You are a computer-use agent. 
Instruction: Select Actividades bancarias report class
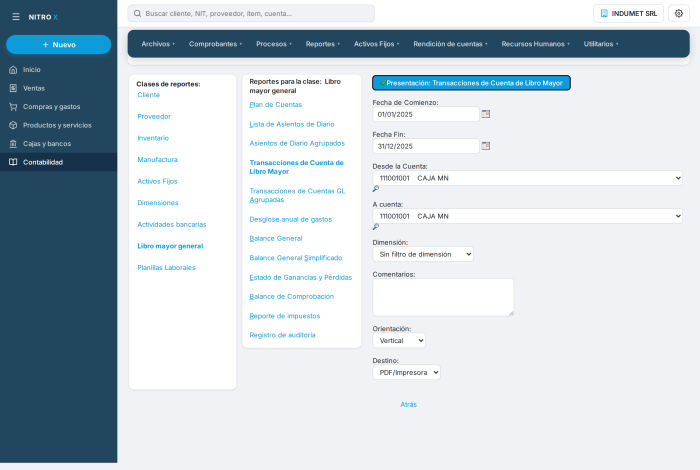coord(172,225)
